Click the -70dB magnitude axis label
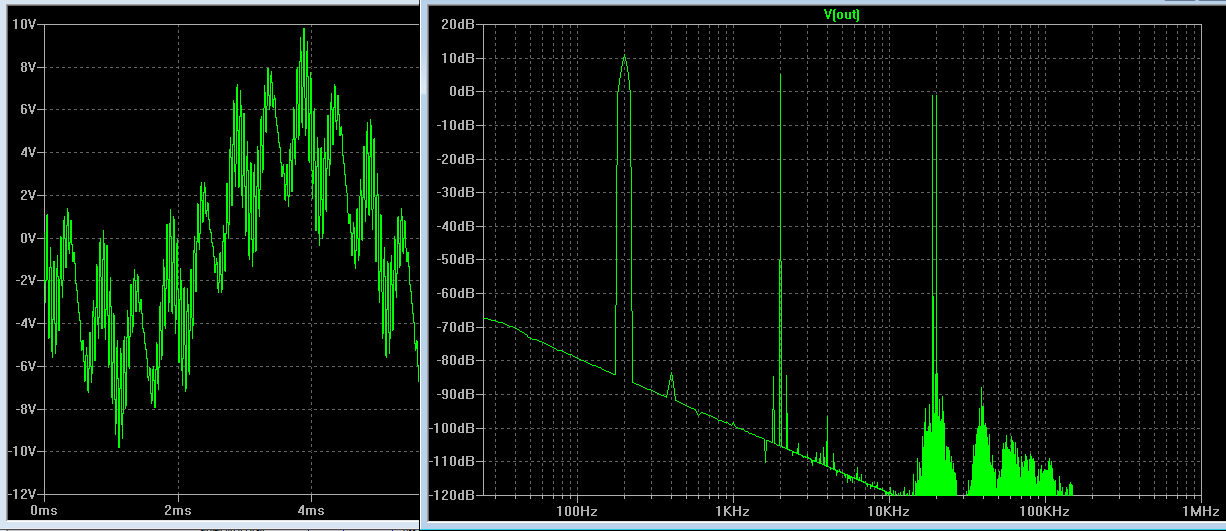The width and height of the screenshot is (1226, 531). click(456, 327)
